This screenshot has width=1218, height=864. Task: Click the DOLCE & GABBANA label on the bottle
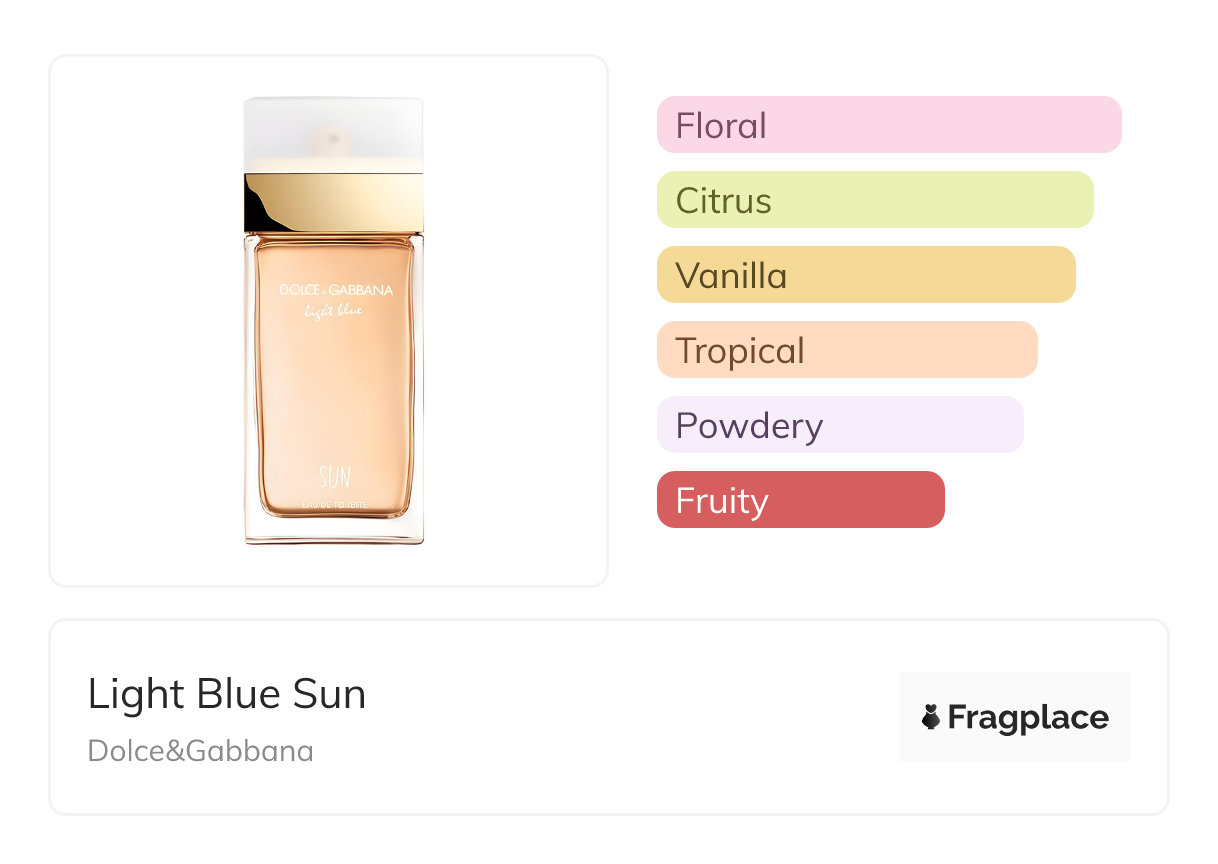point(336,290)
